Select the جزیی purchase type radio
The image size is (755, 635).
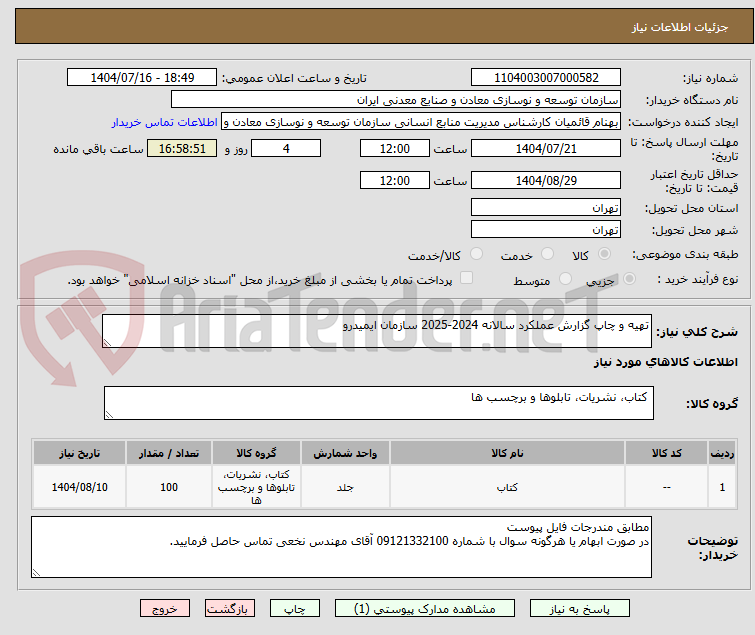(x=629, y=278)
